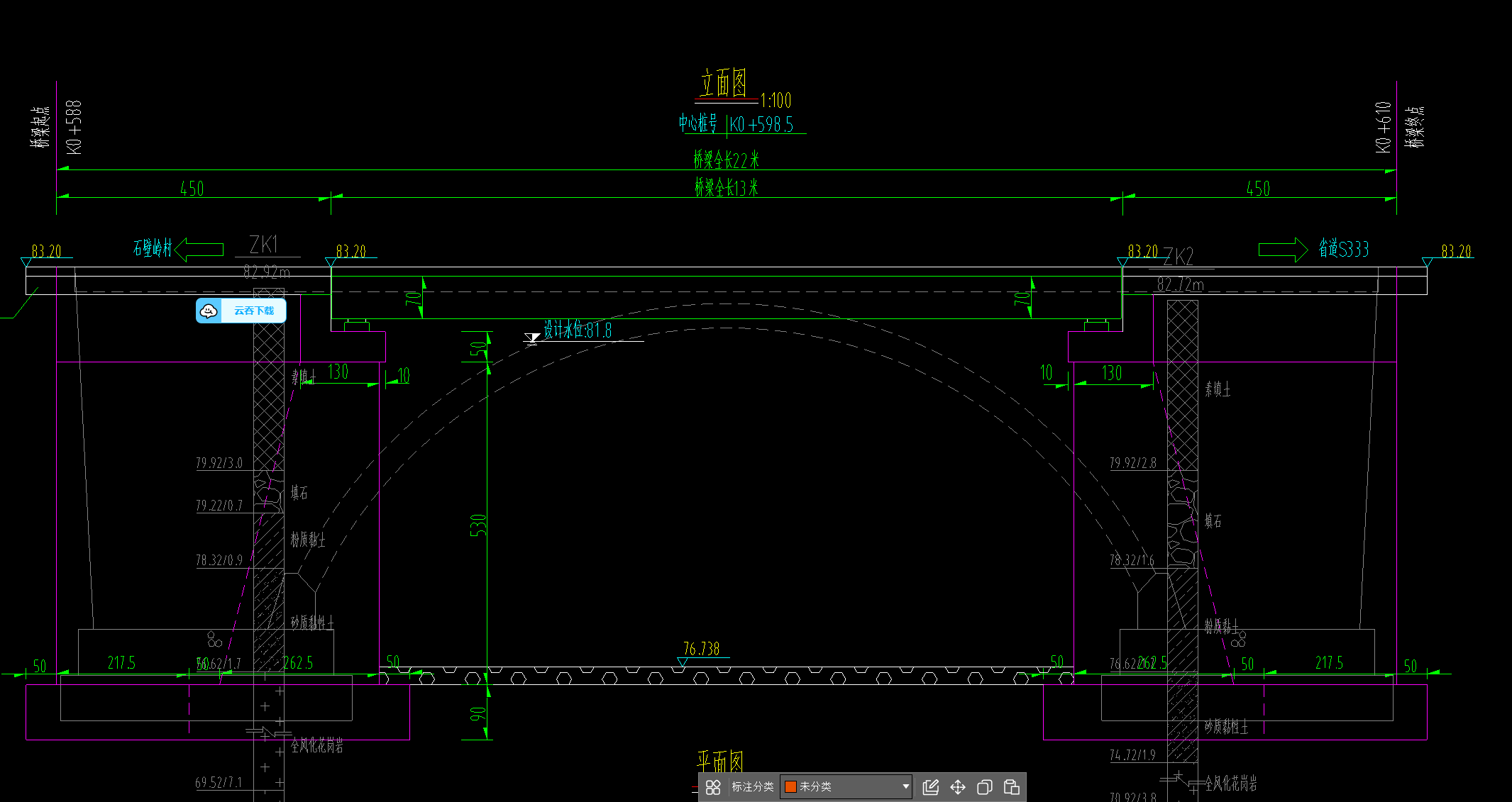Select the 69.52/7.1 depth label

(x=219, y=782)
